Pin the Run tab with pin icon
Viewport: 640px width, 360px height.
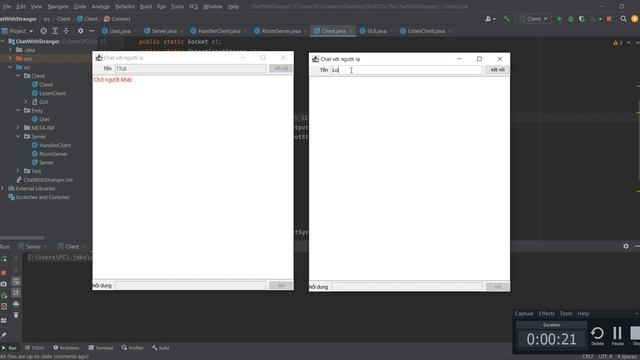pyautogui.click(x=4, y=335)
